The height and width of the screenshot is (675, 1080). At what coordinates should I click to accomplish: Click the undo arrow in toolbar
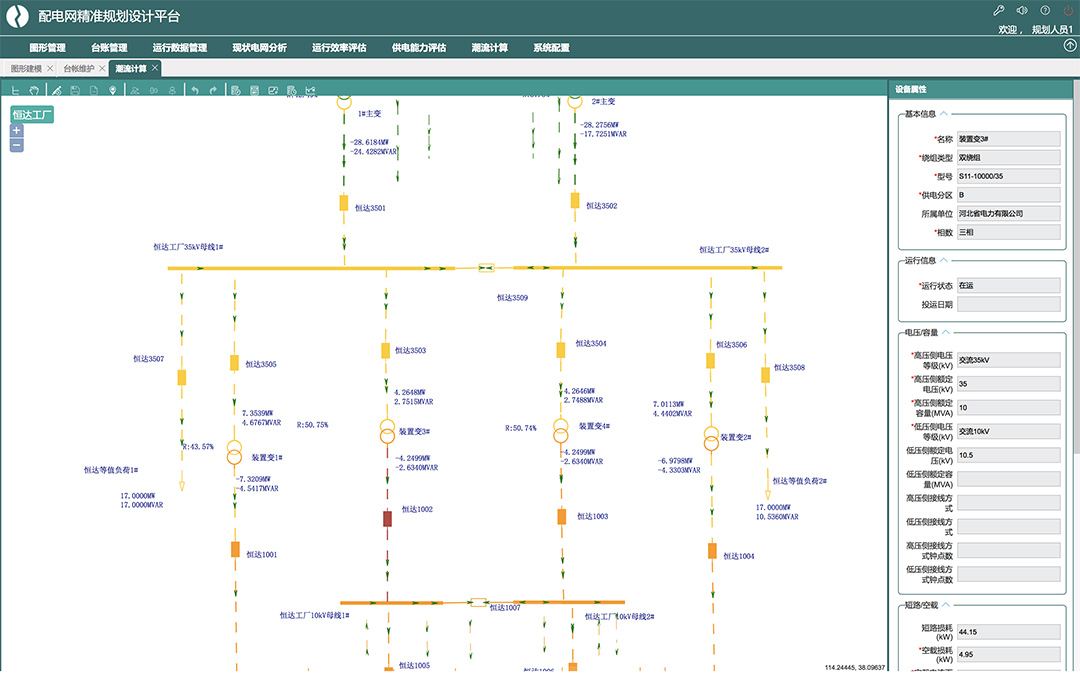click(195, 91)
